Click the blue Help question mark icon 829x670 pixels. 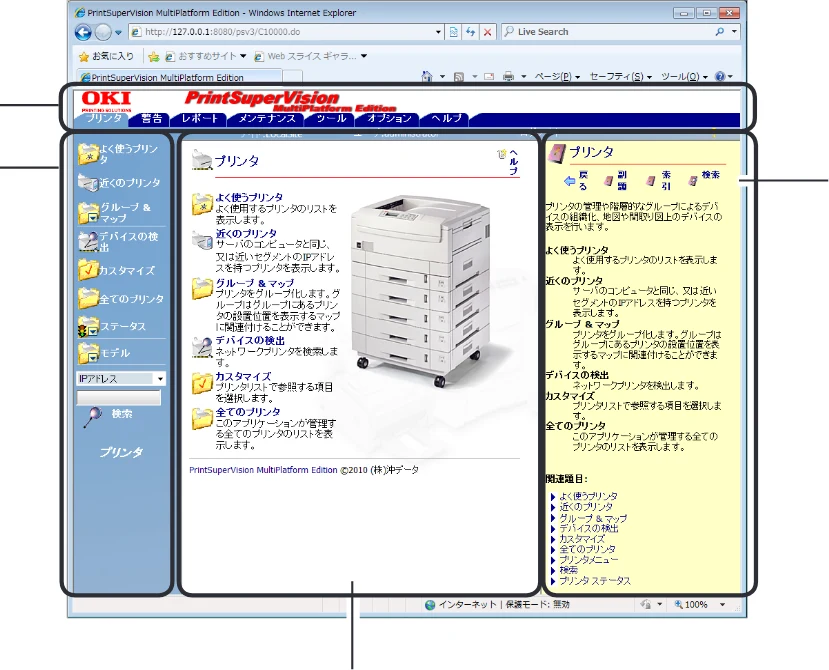[720, 77]
